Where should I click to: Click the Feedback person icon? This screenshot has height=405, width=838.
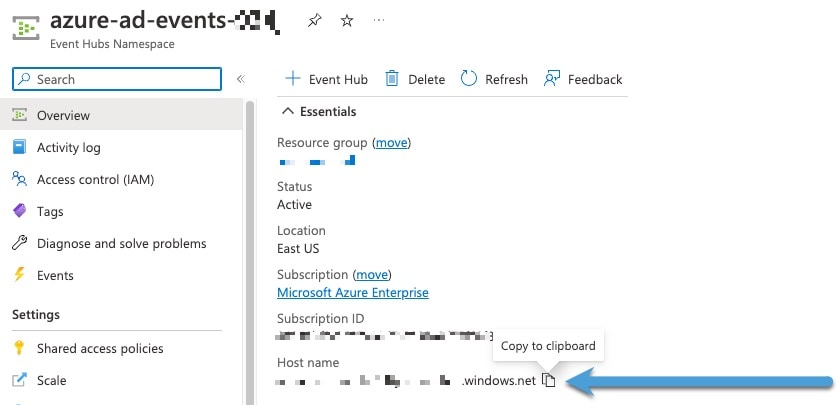(552, 79)
